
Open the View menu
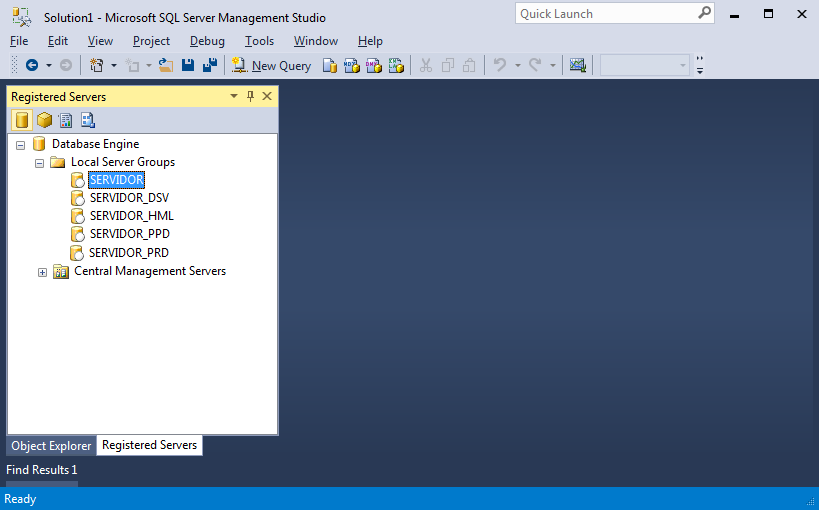point(100,41)
